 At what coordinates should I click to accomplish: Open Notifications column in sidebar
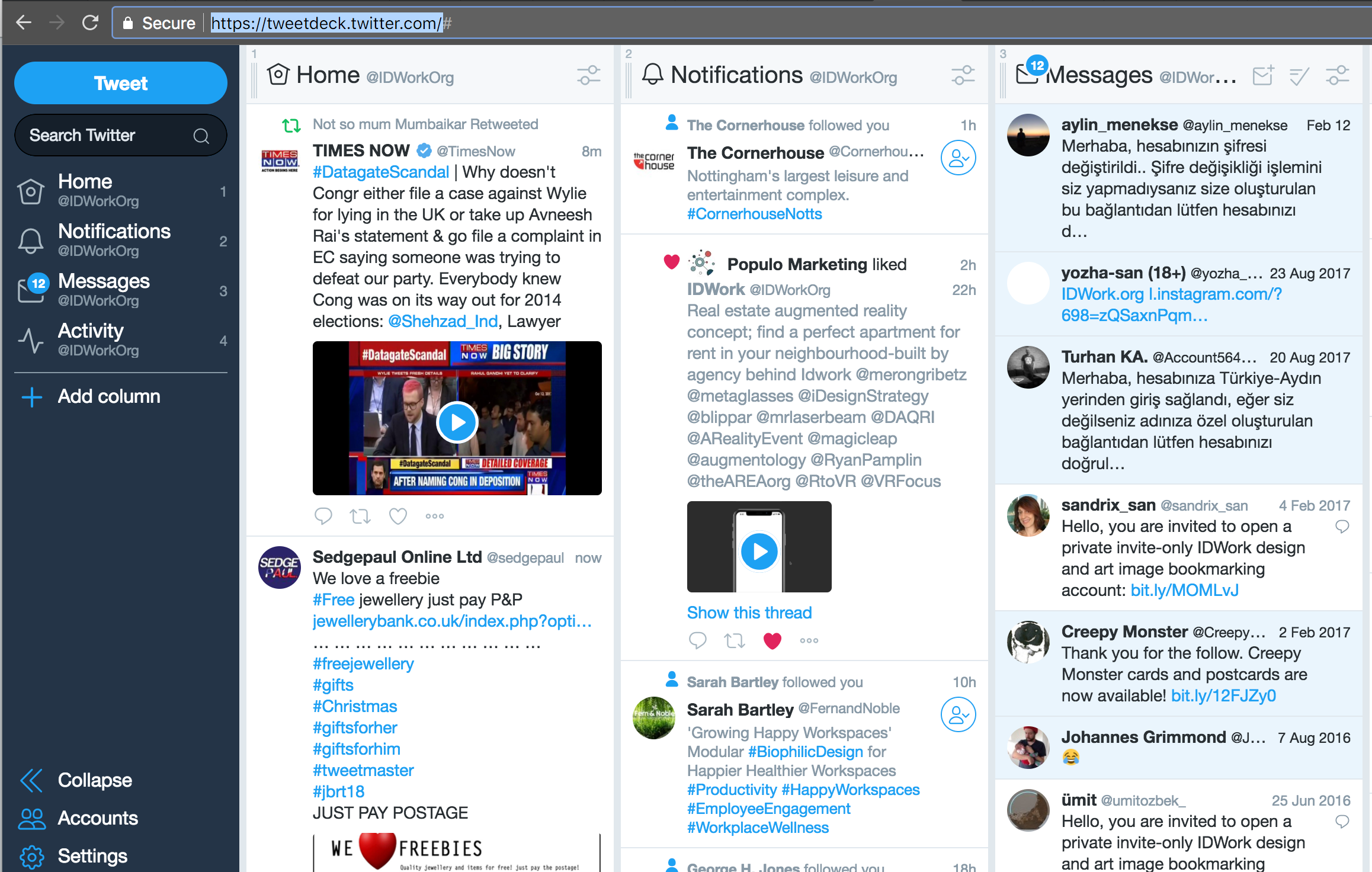121,241
